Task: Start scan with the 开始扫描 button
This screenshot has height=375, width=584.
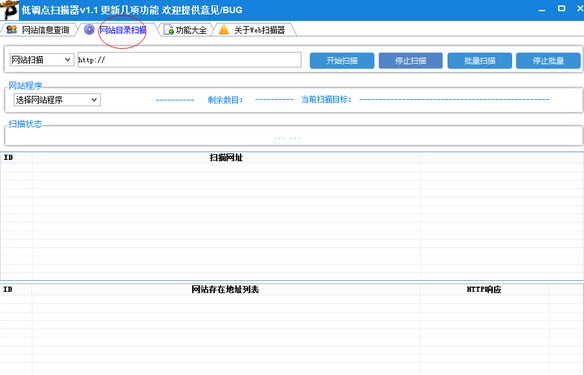Action: [342, 61]
